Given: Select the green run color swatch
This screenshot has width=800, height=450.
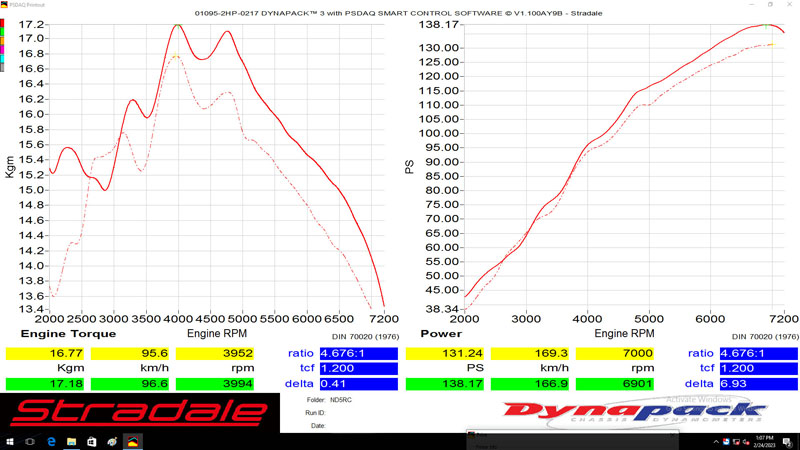Looking at the screenshot, I should tap(2, 32).
